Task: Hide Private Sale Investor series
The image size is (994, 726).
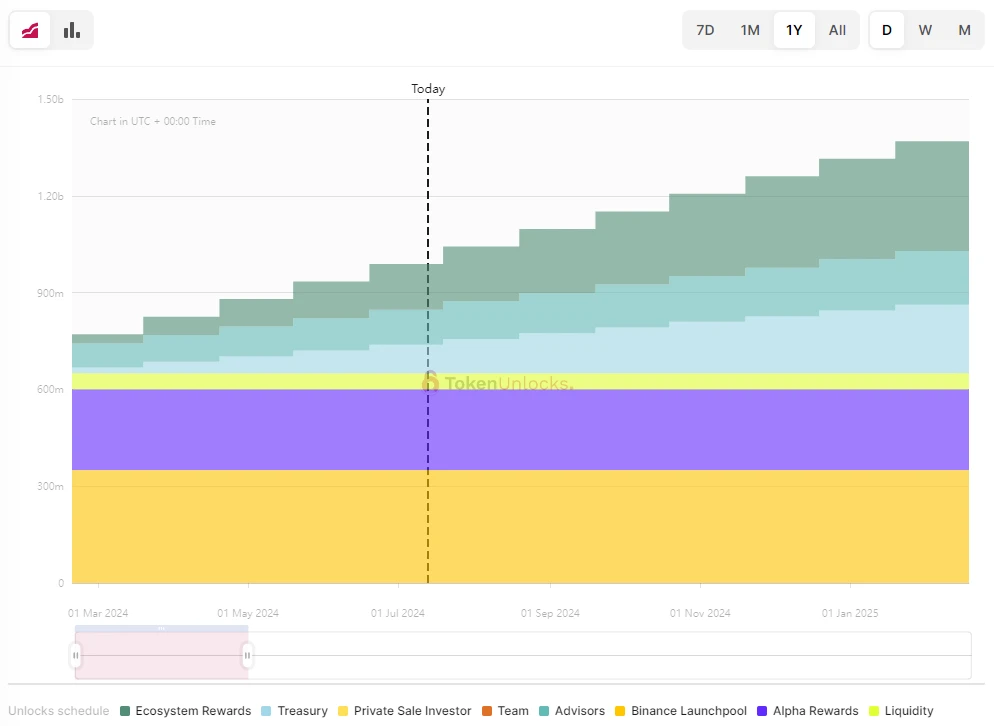Action: tap(405, 711)
